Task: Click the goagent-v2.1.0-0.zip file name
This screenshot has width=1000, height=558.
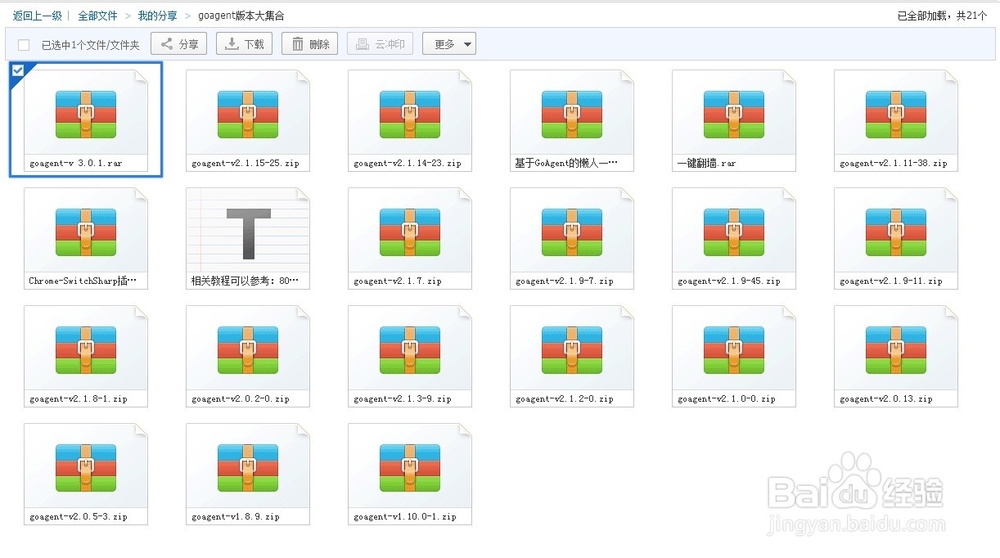Action: [x=726, y=399]
